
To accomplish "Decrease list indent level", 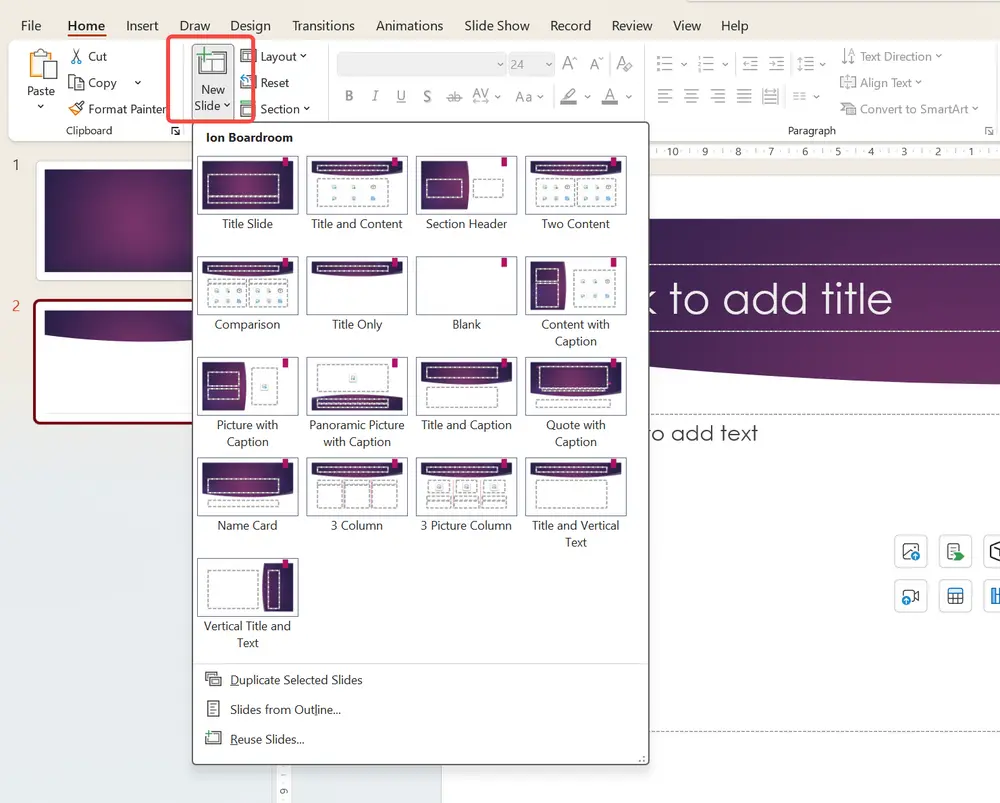I will click(750, 63).
